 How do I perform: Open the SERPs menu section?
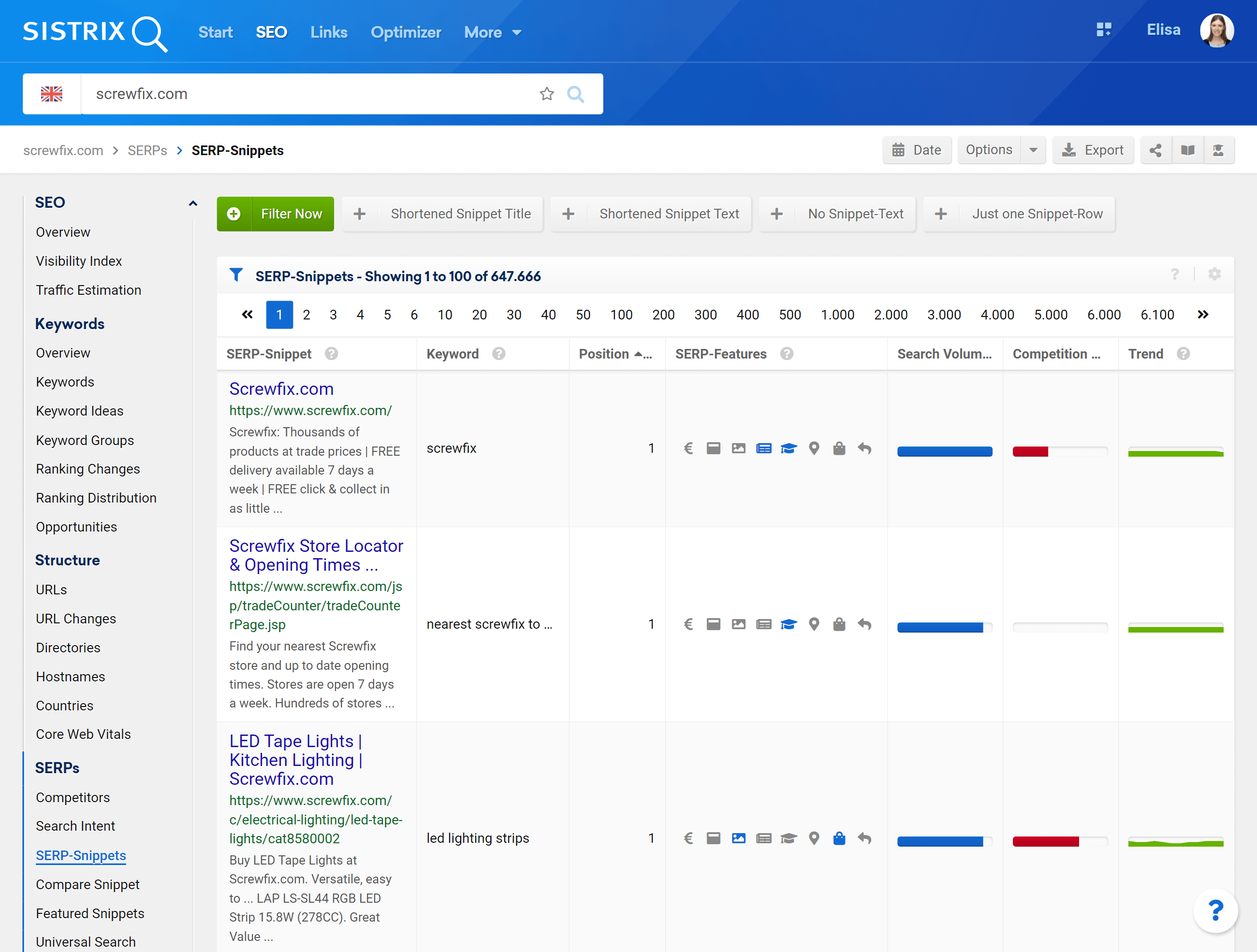[56, 768]
